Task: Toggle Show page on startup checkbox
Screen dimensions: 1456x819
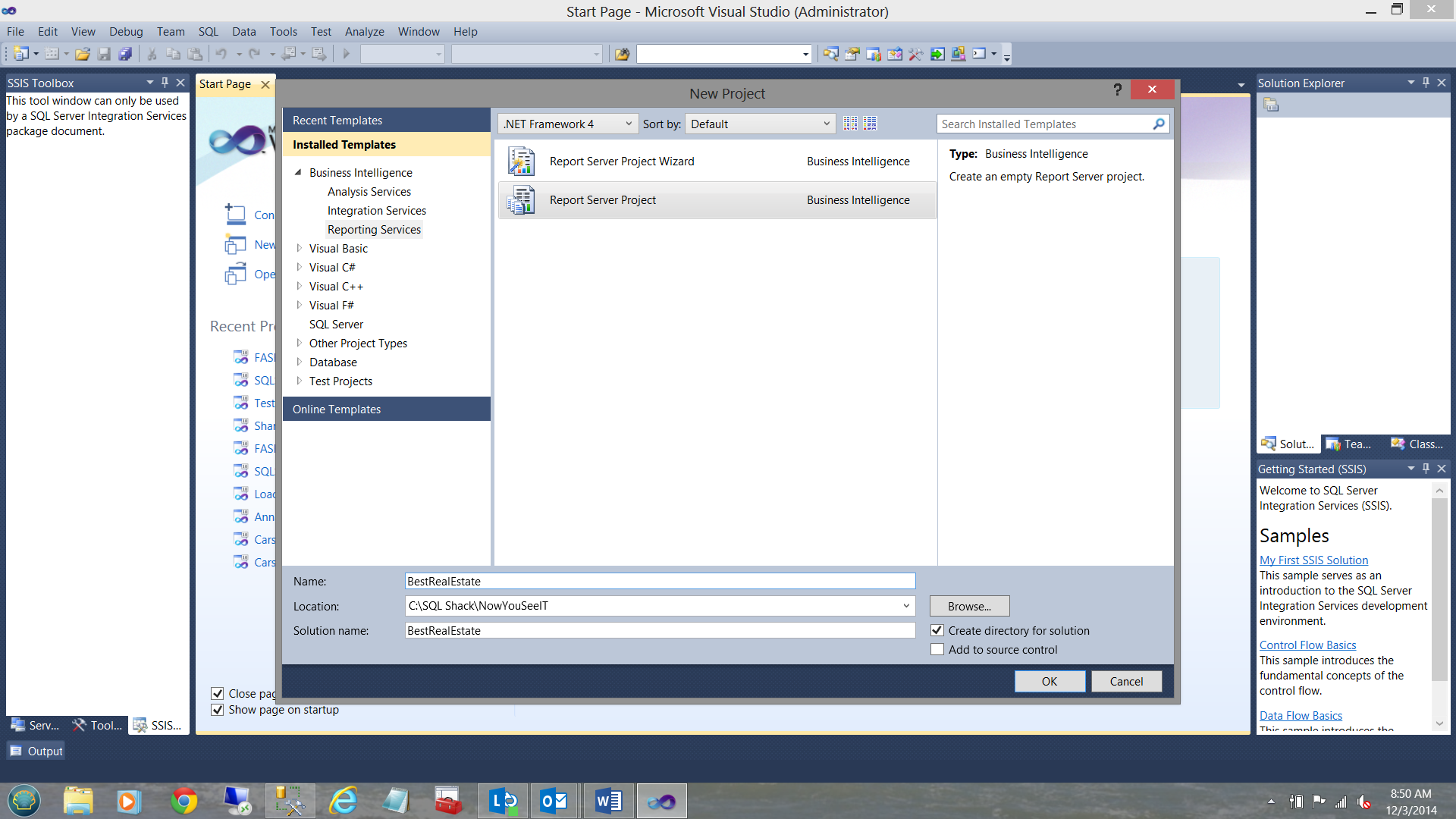Action: pos(218,710)
